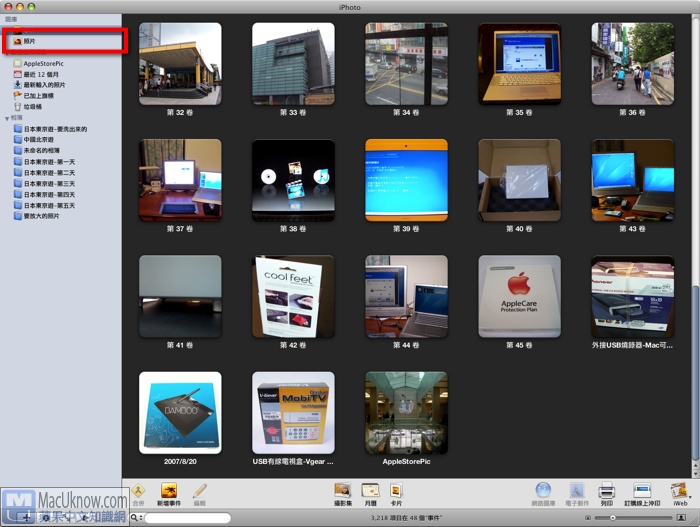
Task: Click the 編輯 pencil edit icon
Action: pos(199,491)
